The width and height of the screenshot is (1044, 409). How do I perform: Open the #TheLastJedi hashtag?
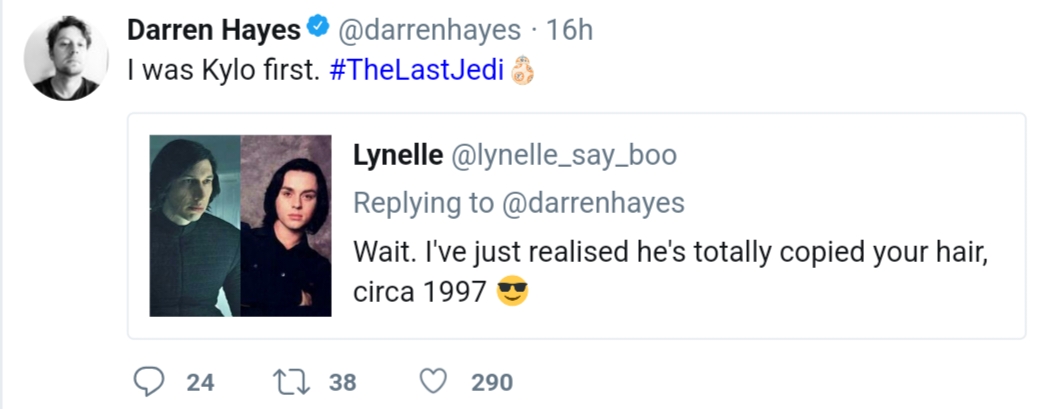pyautogui.click(x=416, y=74)
